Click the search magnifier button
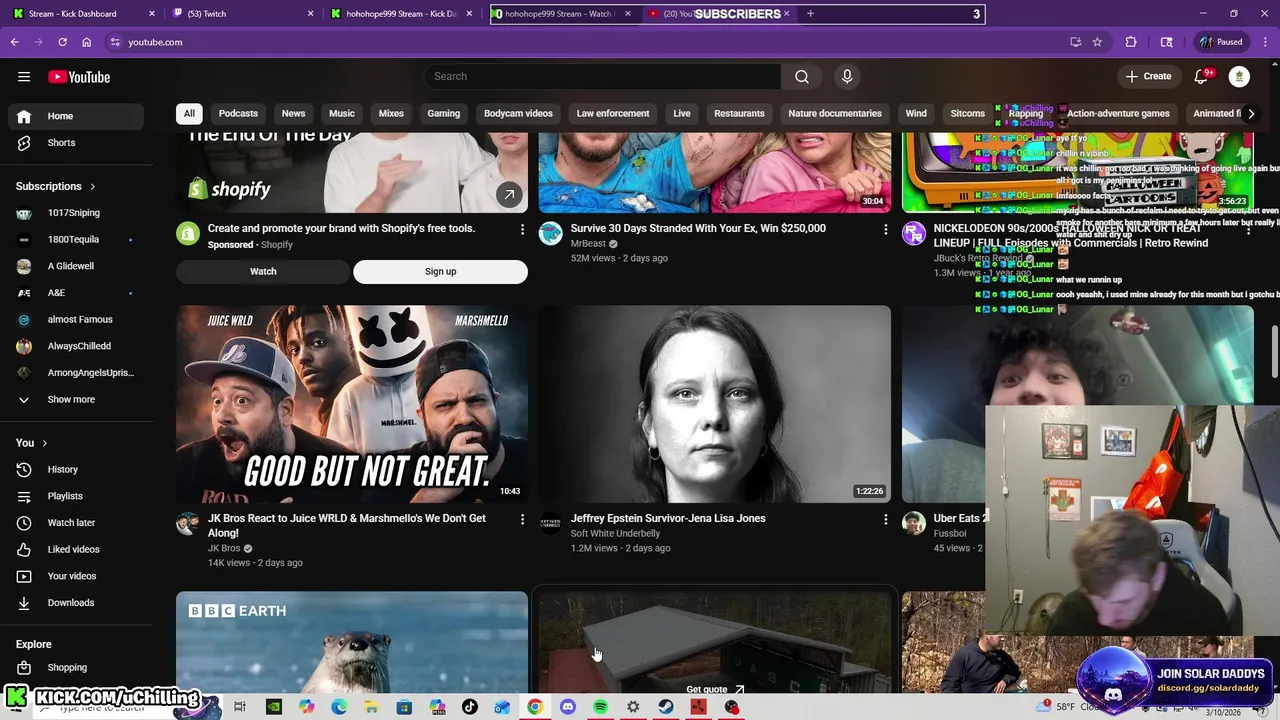Screen dimensions: 1280x720 (802, 77)
